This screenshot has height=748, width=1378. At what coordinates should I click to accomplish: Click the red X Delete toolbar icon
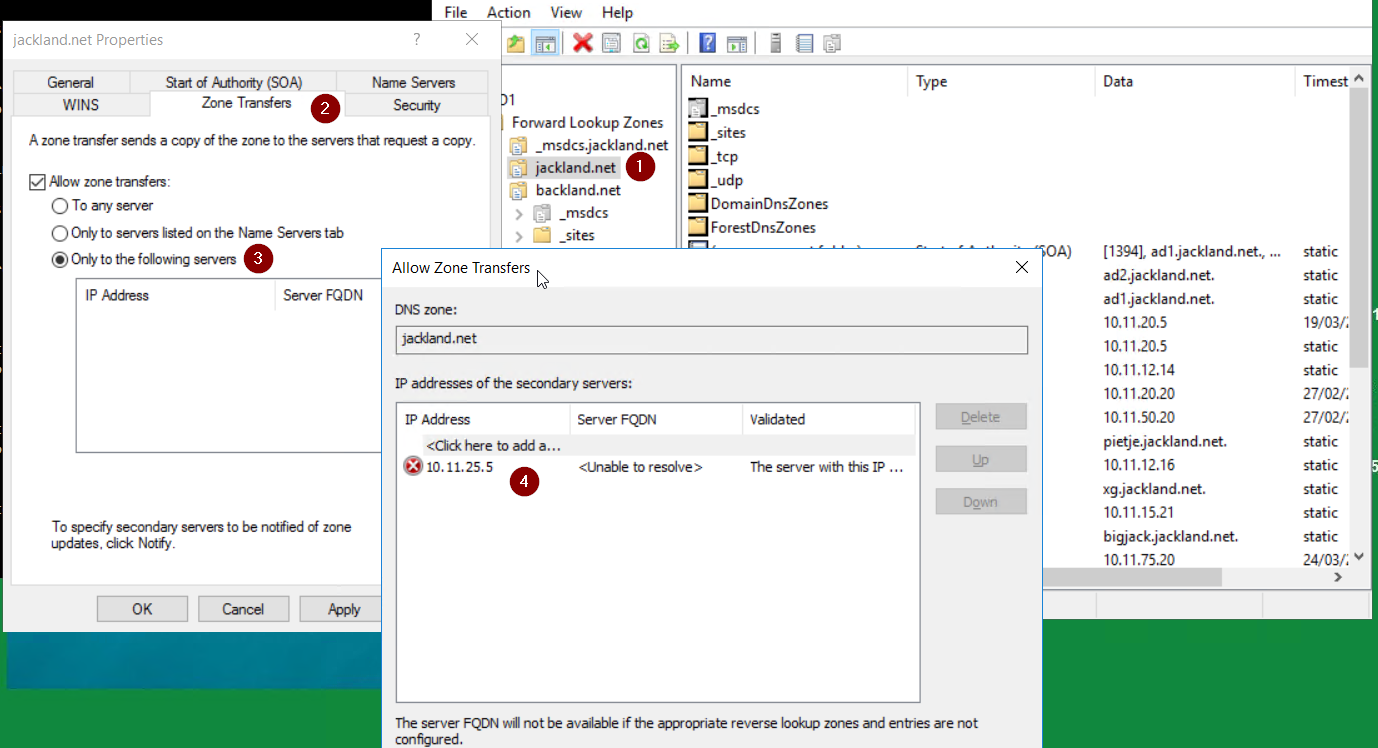pos(582,43)
